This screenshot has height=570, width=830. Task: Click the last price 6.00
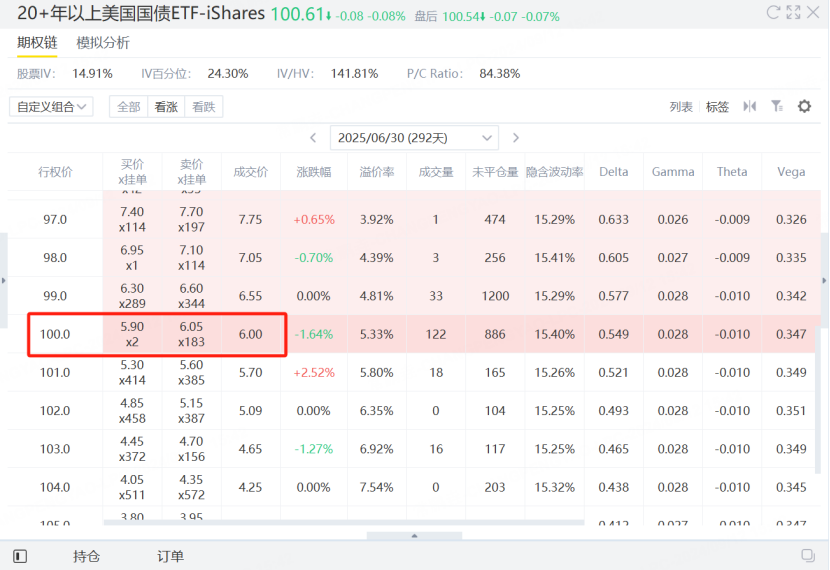(x=251, y=334)
